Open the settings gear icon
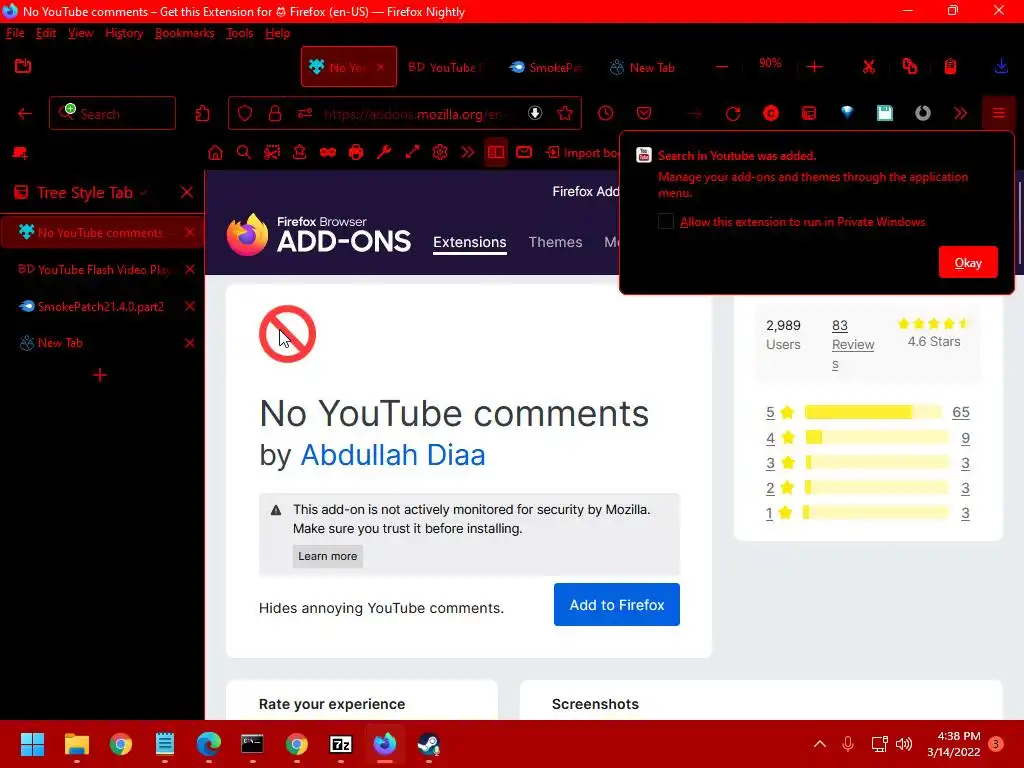Viewport: 1024px width, 768px height. 440,153
